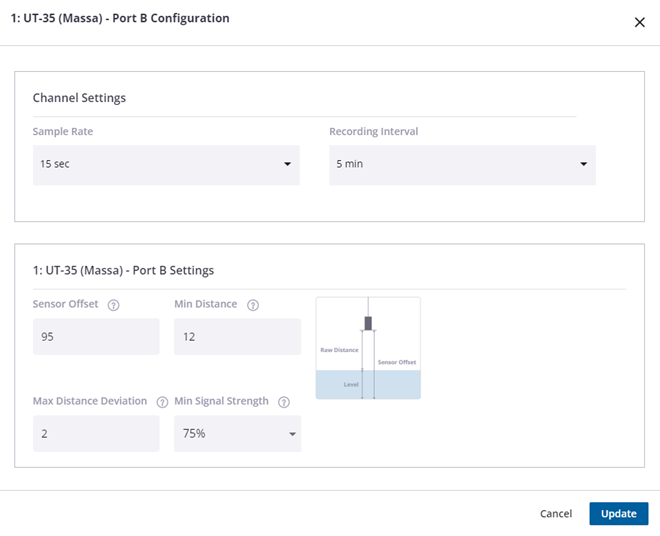Click the Channel Settings heading
This screenshot has height=536, width=660.
click(x=79, y=98)
